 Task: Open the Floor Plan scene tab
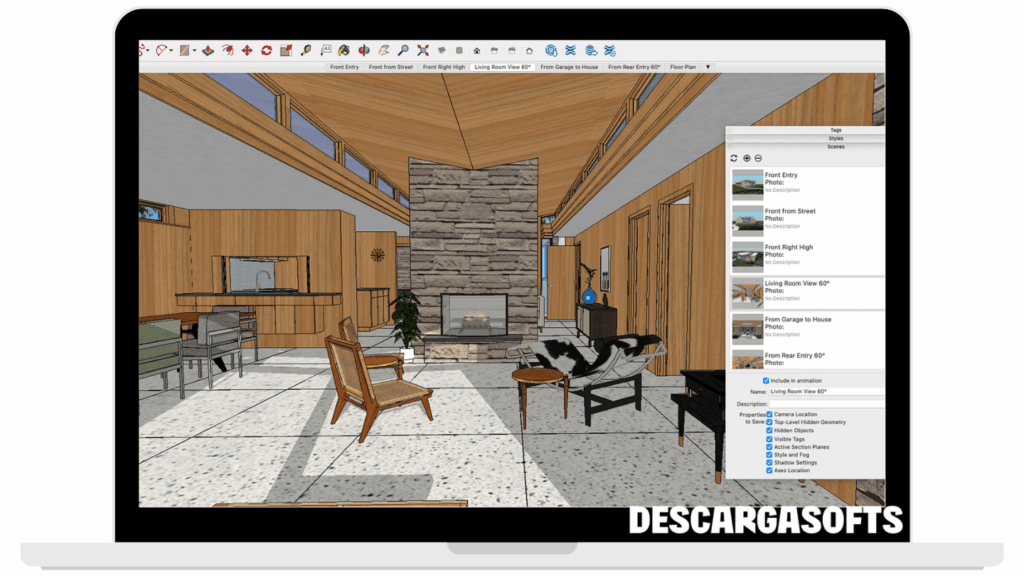tap(683, 67)
